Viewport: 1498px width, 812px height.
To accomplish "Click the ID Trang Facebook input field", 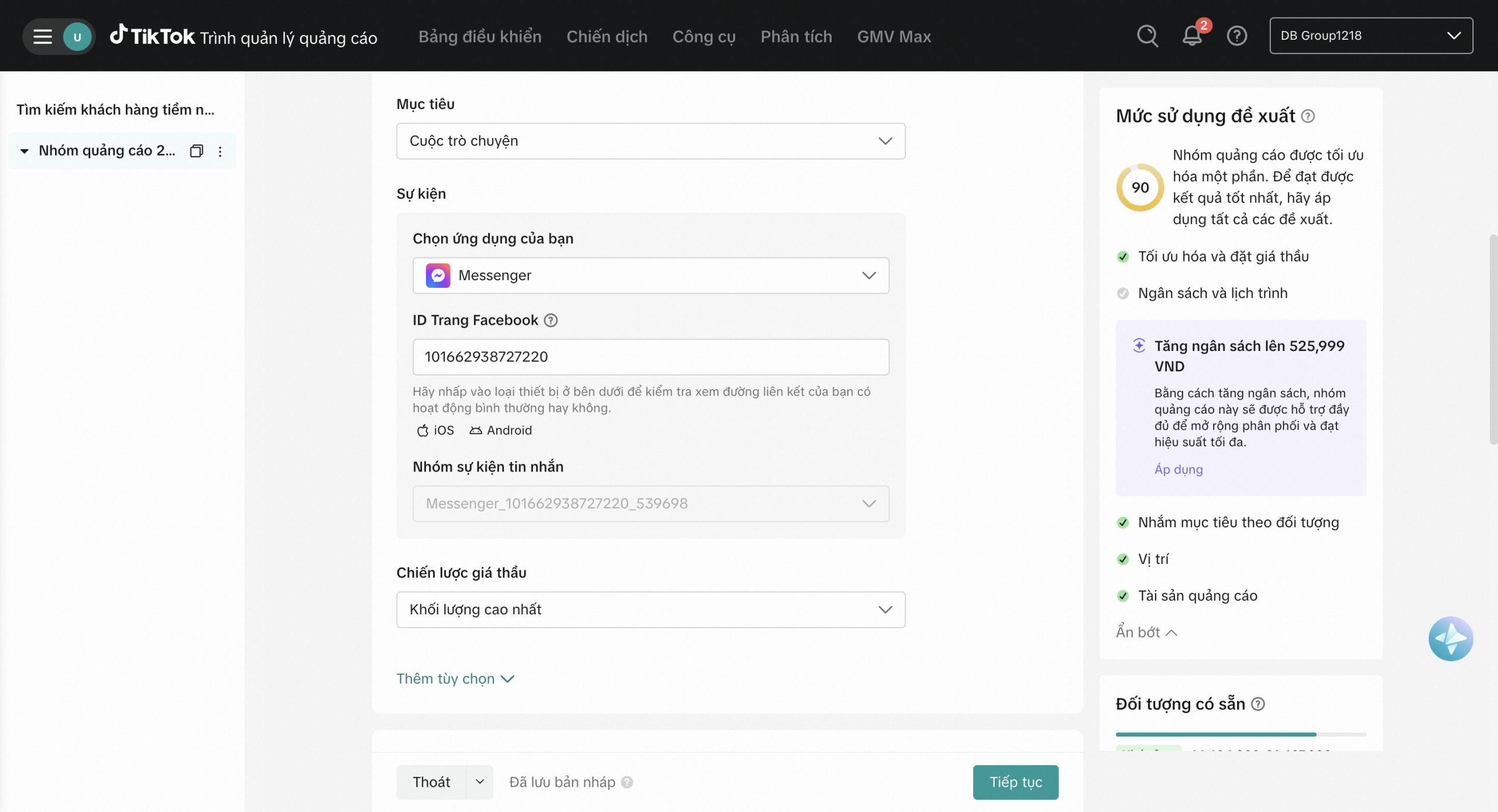I will pyautogui.click(x=650, y=357).
